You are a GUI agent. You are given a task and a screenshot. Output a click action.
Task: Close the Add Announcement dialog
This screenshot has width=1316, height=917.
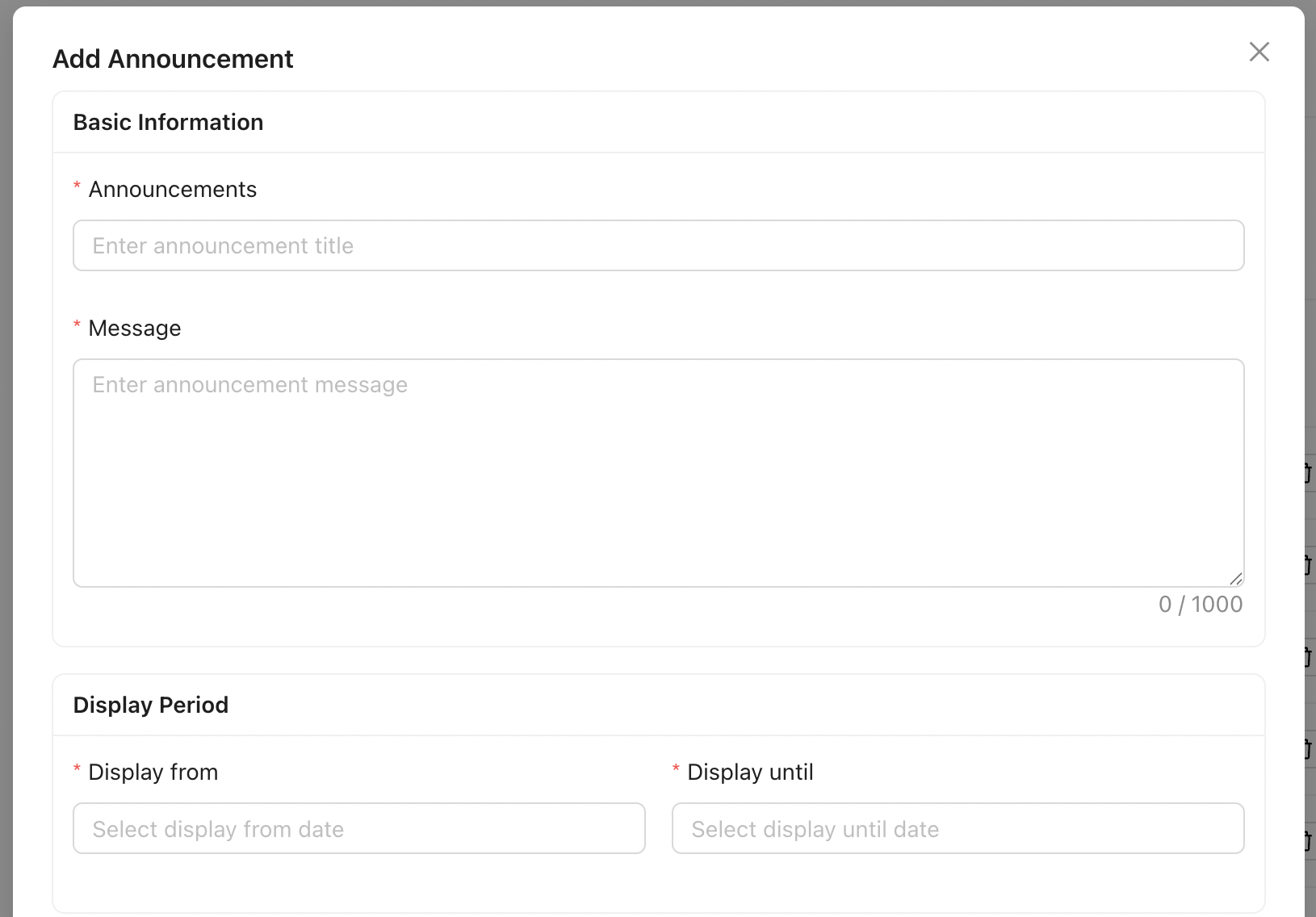coord(1259,52)
